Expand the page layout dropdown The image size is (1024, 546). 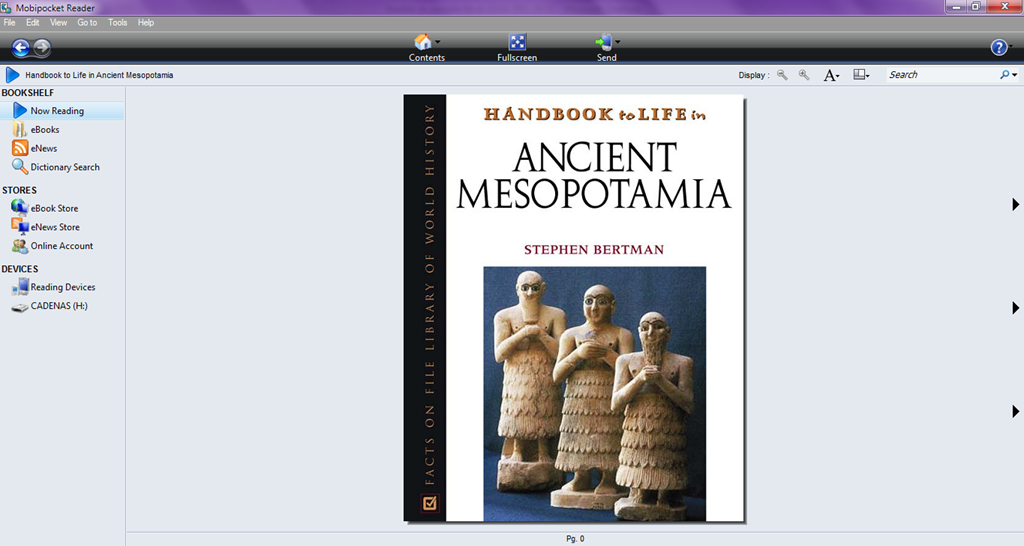861,75
